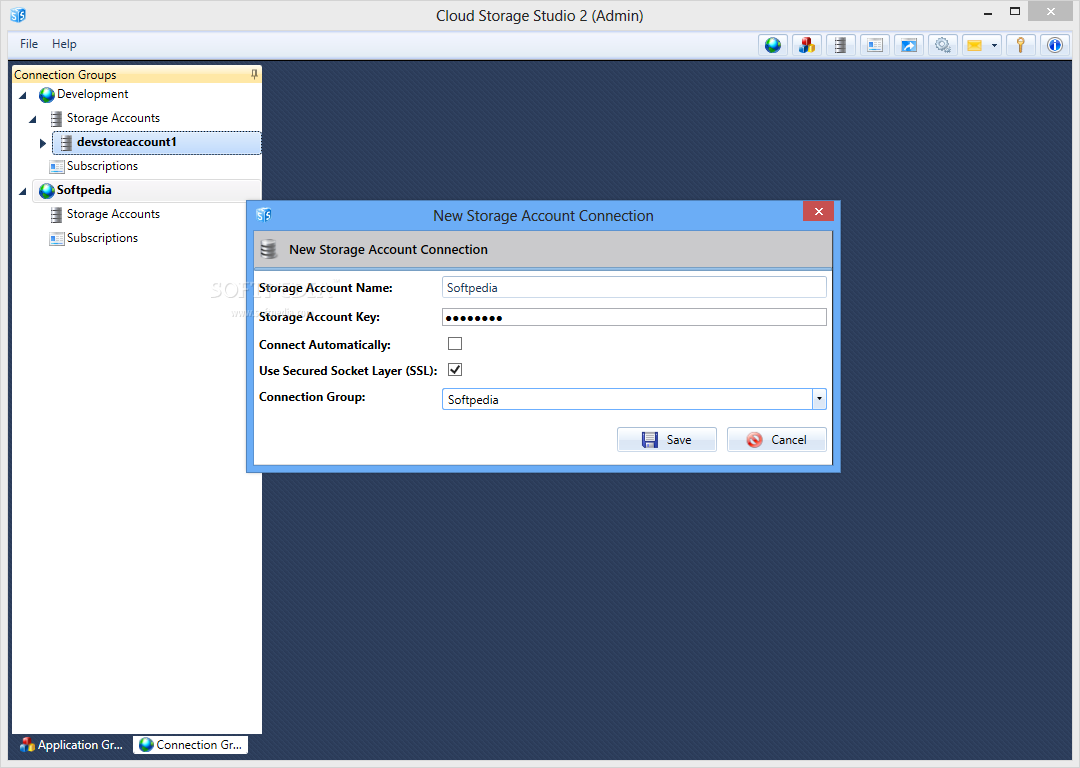1080x768 pixels.
Task: Open the File menu
Action: pyautogui.click(x=29, y=44)
